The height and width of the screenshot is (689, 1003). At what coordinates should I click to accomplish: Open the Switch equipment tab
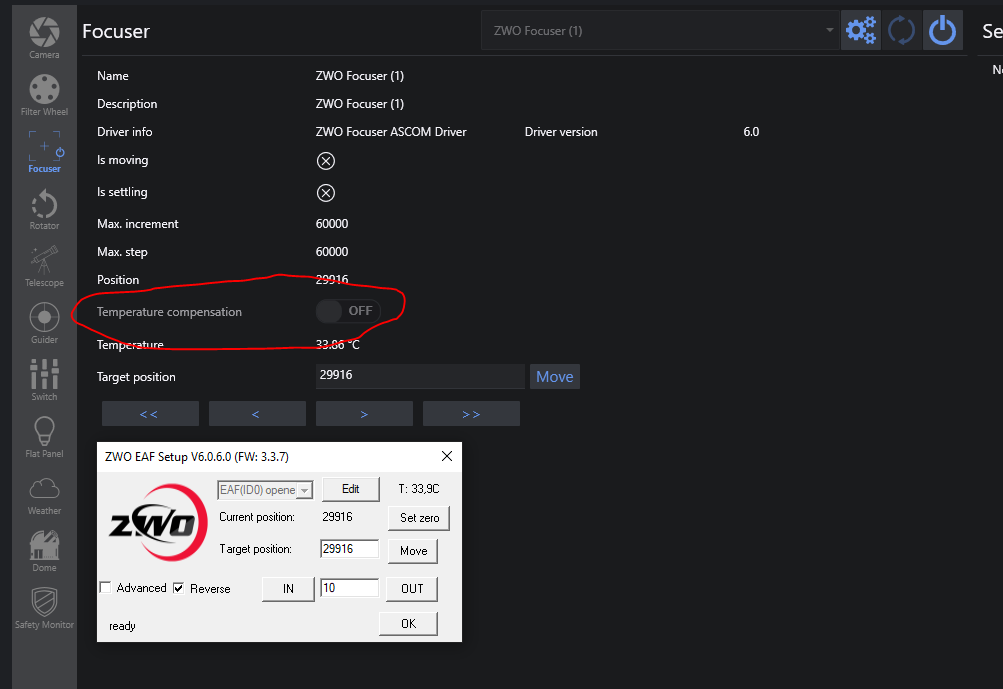pyautogui.click(x=44, y=379)
